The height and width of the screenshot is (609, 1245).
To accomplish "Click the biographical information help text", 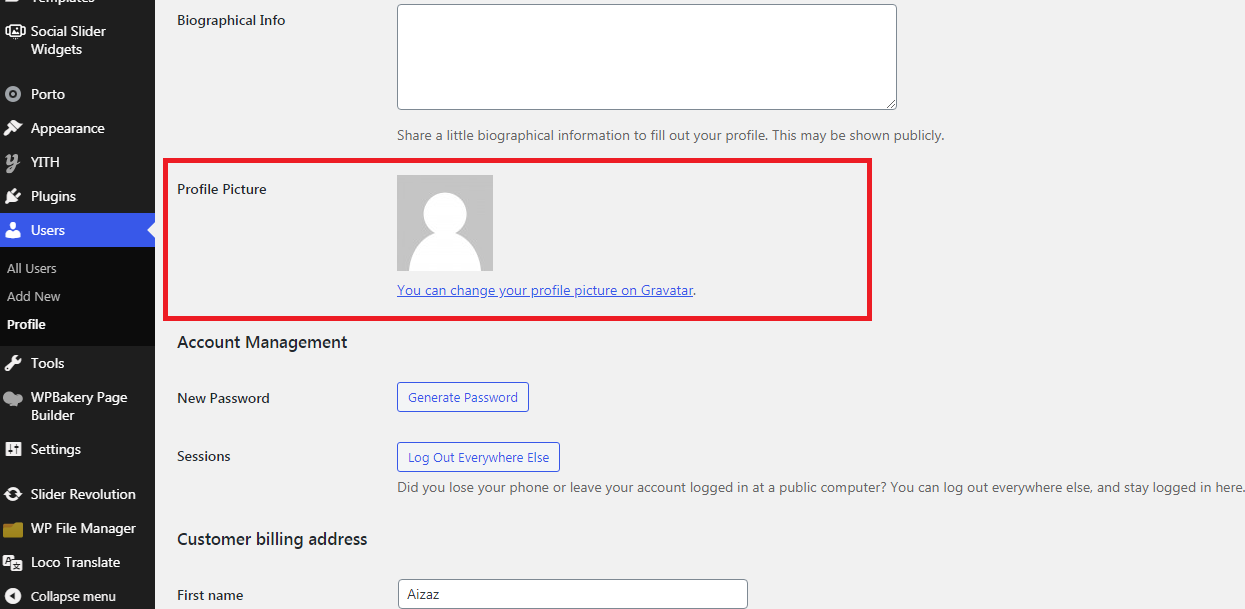I will pyautogui.click(x=670, y=135).
